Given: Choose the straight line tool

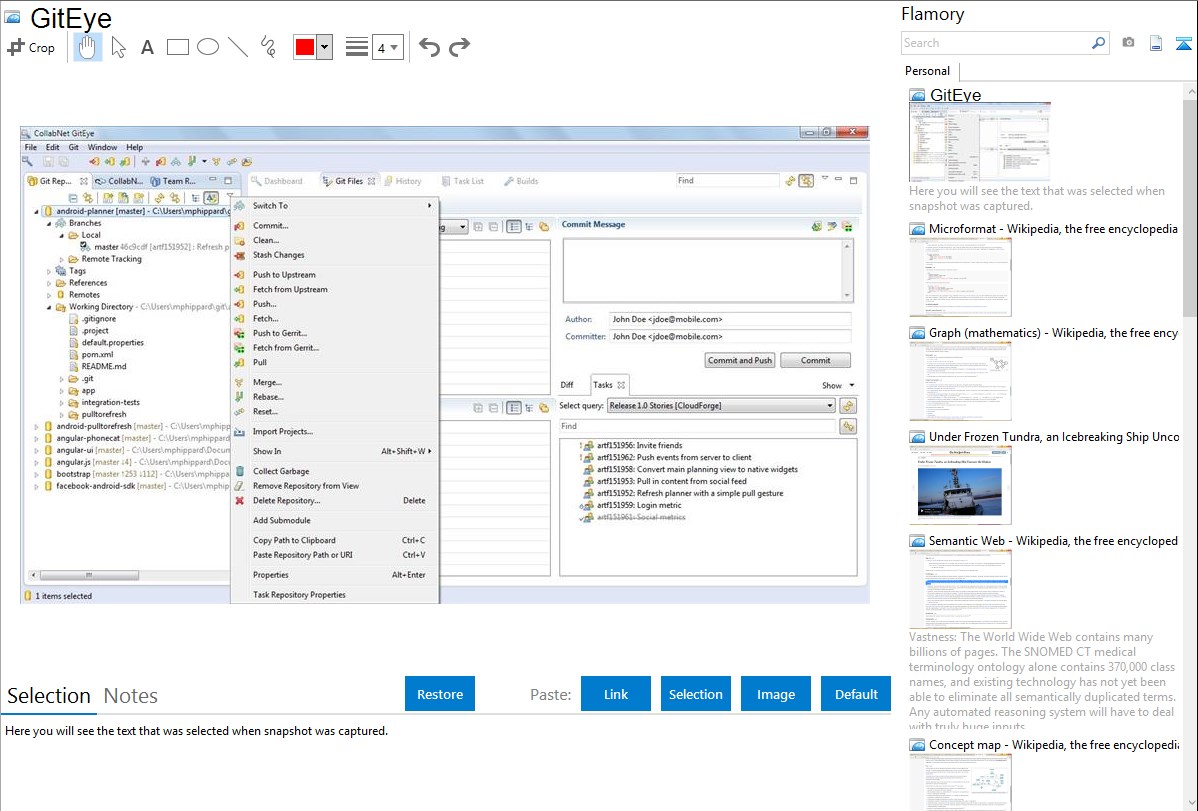Looking at the screenshot, I should pos(238,47).
